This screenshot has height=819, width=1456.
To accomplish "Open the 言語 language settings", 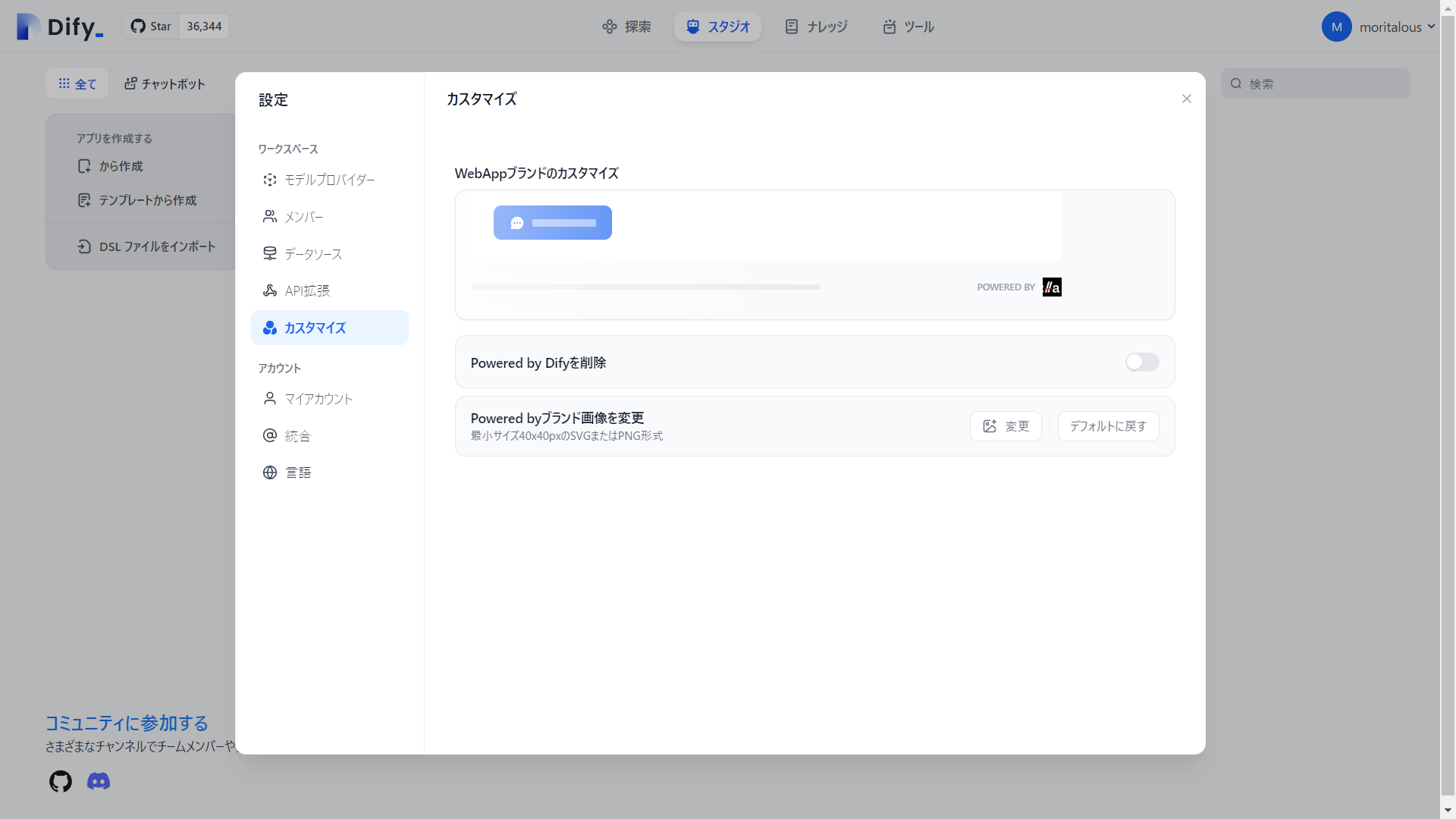I will (297, 472).
